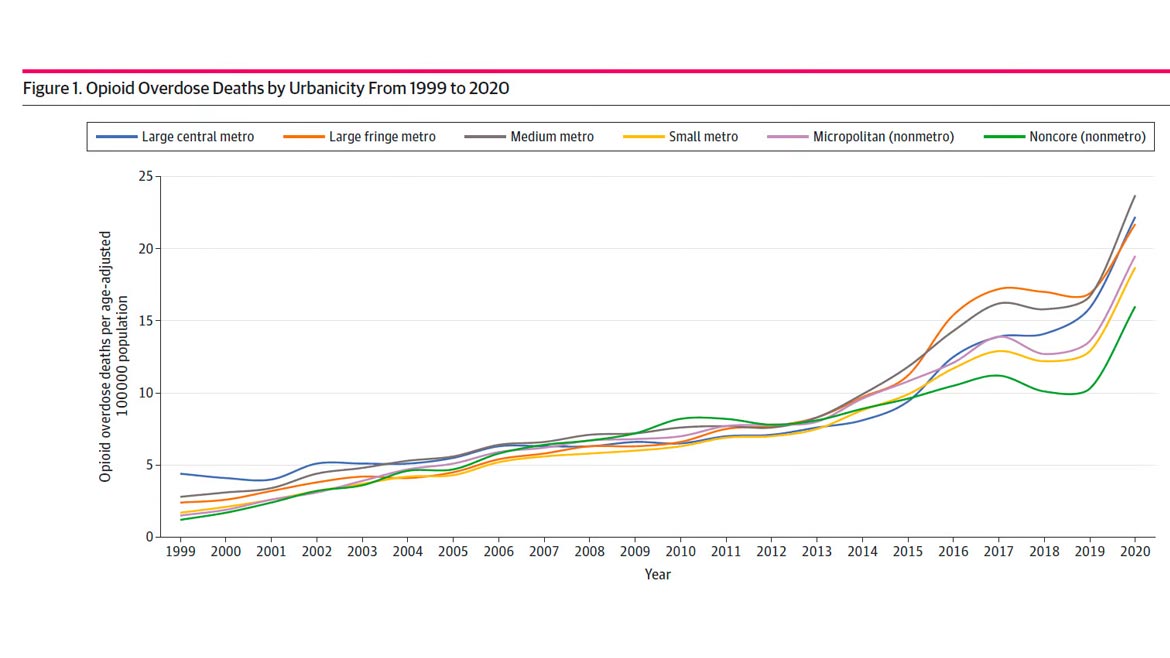Click the pink Micropolitan legend line marker
Image resolution: width=1170 pixels, height=658 pixels.
coord(788,137)
